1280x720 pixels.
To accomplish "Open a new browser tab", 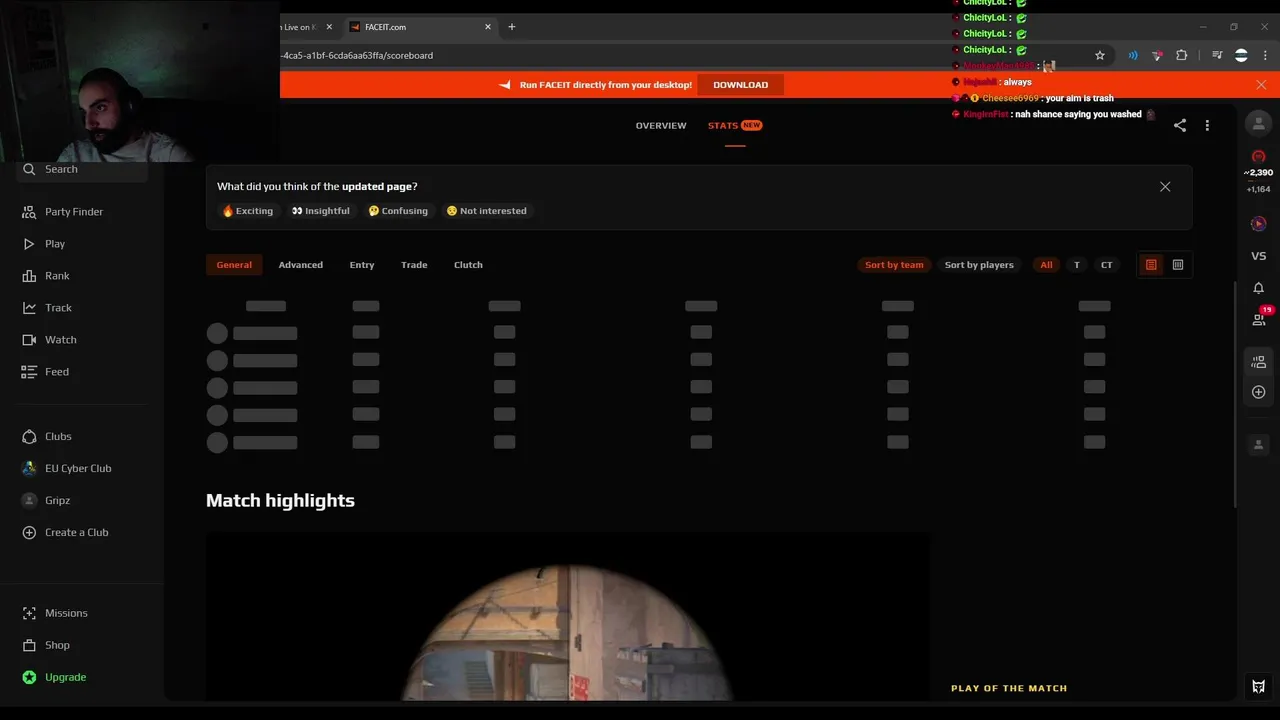I will click(512, 27).
